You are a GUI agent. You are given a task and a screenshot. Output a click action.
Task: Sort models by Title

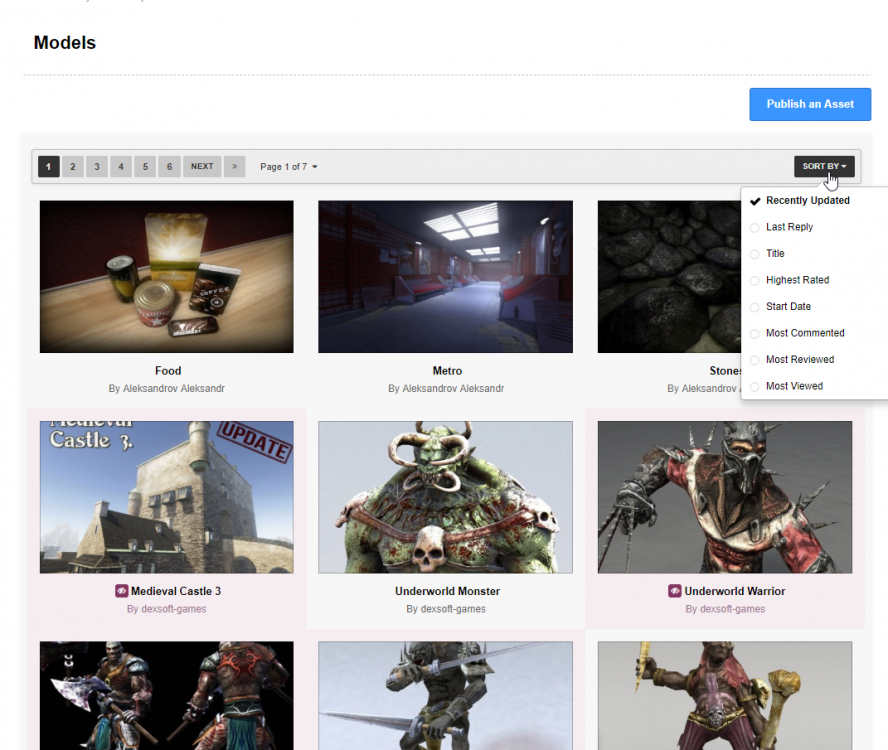tap(775, 254)
